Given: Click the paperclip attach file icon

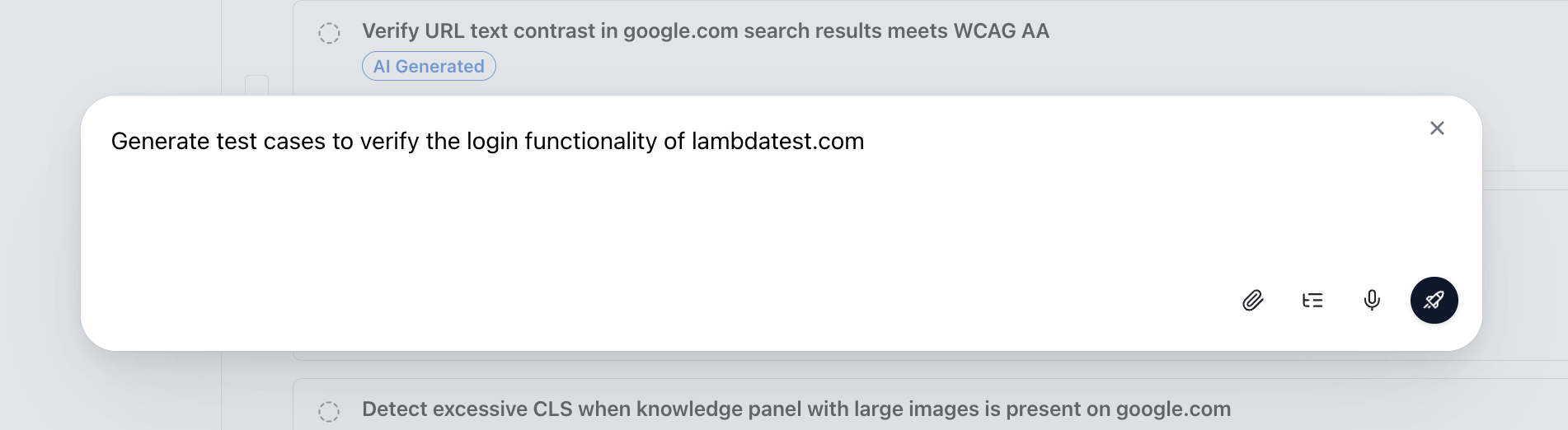Looking at the screenshot, I should point(1252,301).
